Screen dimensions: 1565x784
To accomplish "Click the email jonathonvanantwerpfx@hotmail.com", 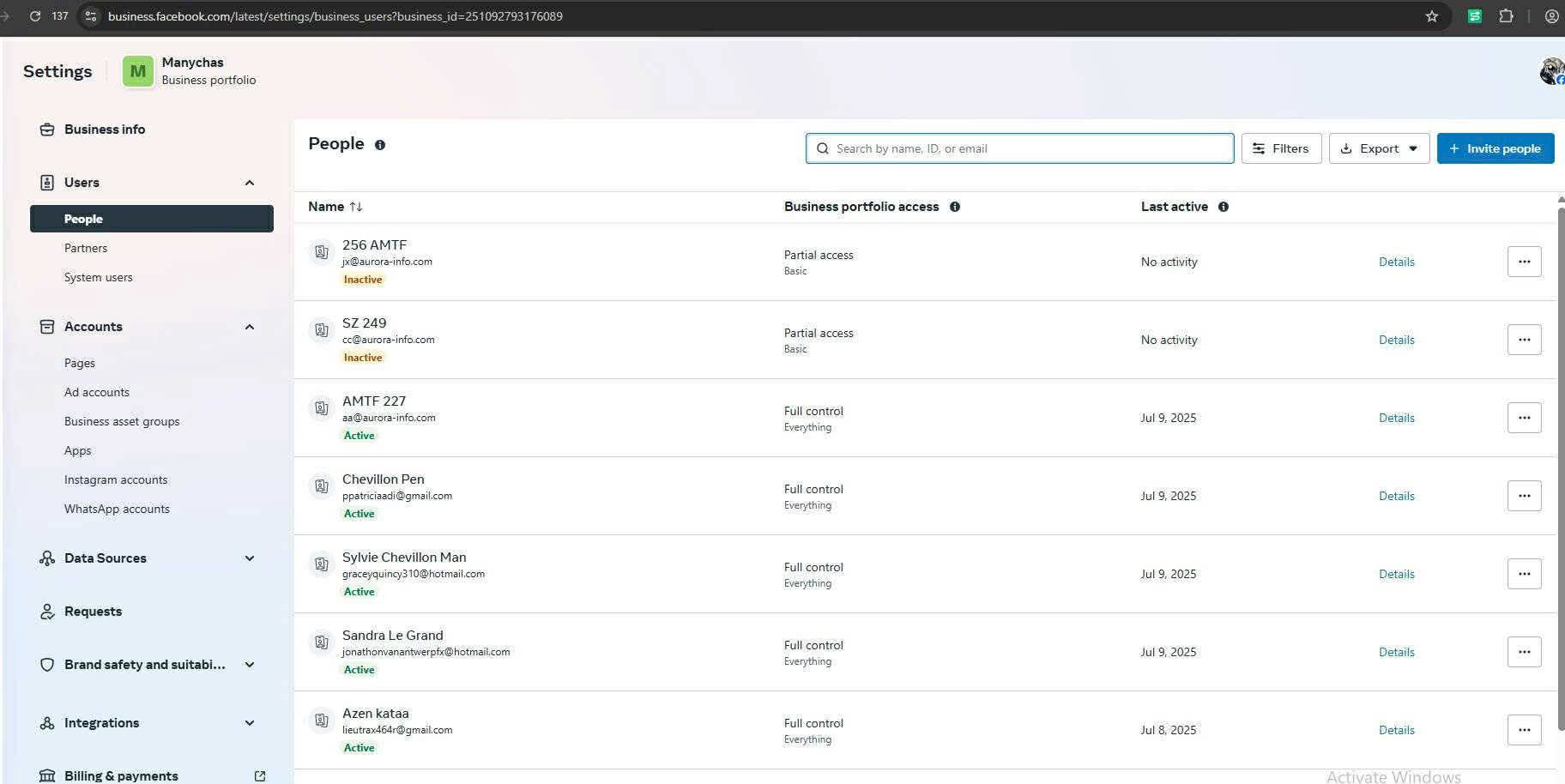I will click(426, 652).
